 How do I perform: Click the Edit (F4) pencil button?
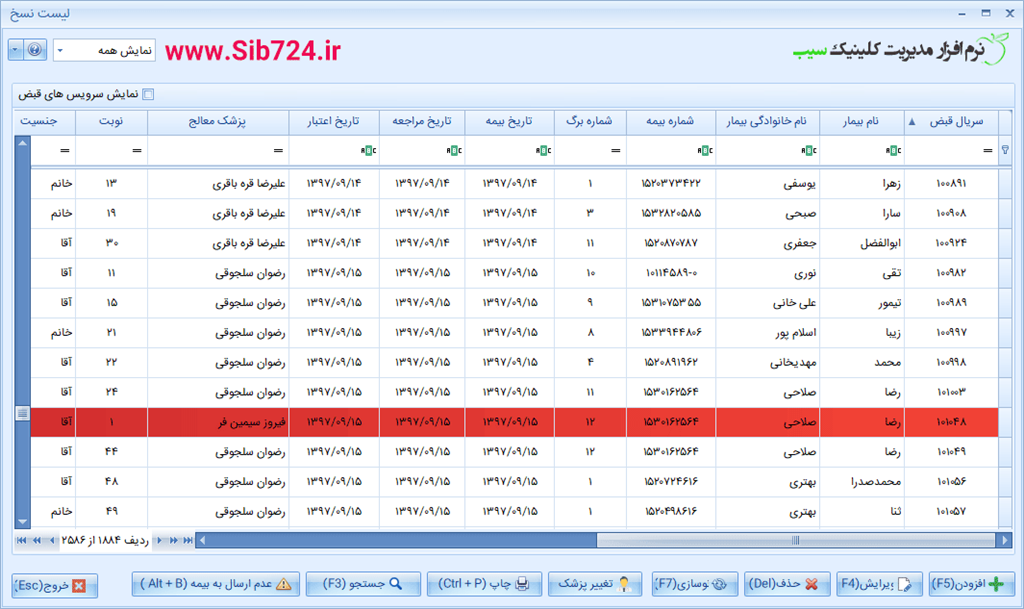point(878,584)
